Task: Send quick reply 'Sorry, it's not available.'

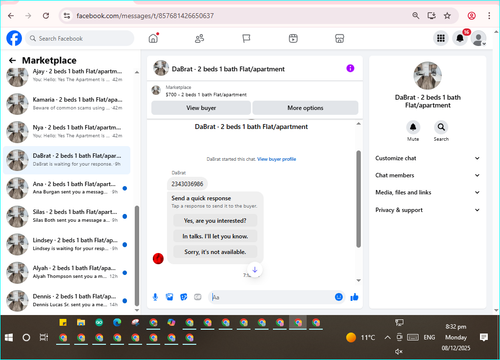Action: [215, 252]
